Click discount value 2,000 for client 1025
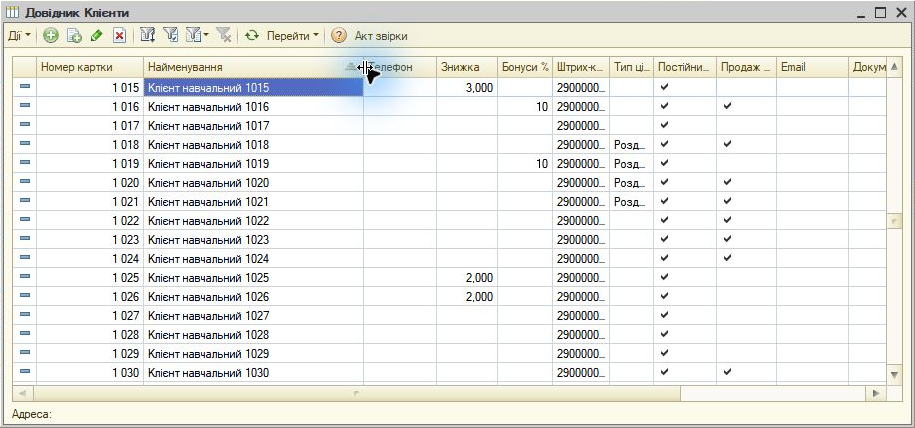915x428 pixels. point(479,277)
